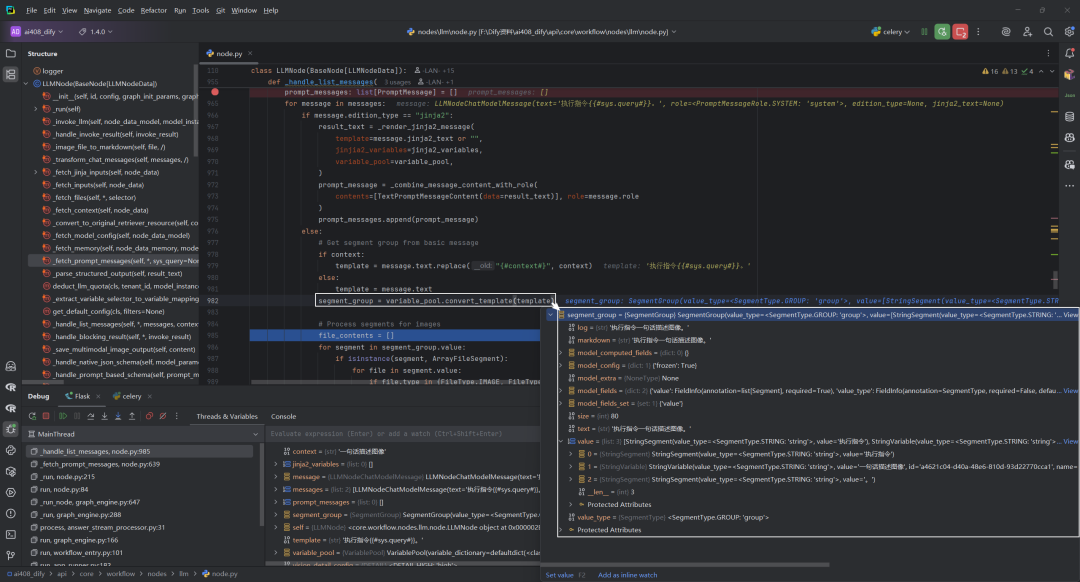This screenshot has width=1080, height=582.
Task: Open the Problems sidebar icon
Action: click(11, 513)
